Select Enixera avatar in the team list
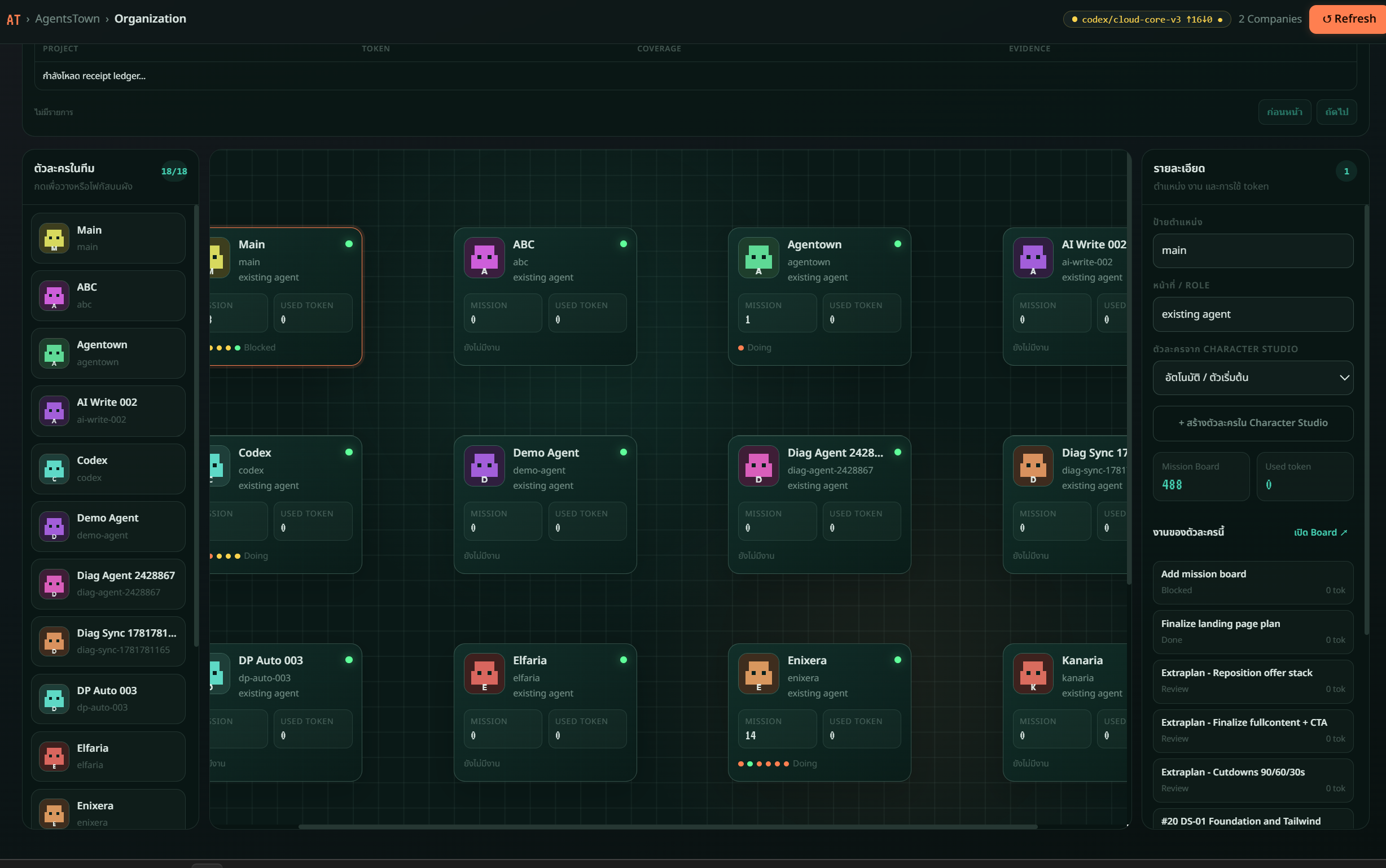The width and height of the screenshot is (1386, 868). point(54,813)
